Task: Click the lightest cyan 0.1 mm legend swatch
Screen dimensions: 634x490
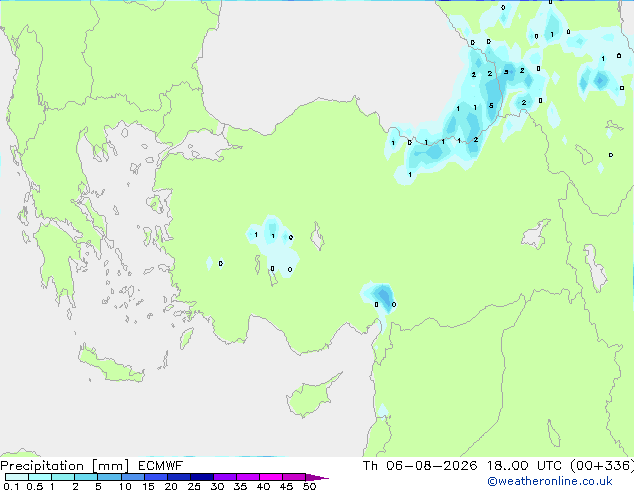Action: click(17, 477)
